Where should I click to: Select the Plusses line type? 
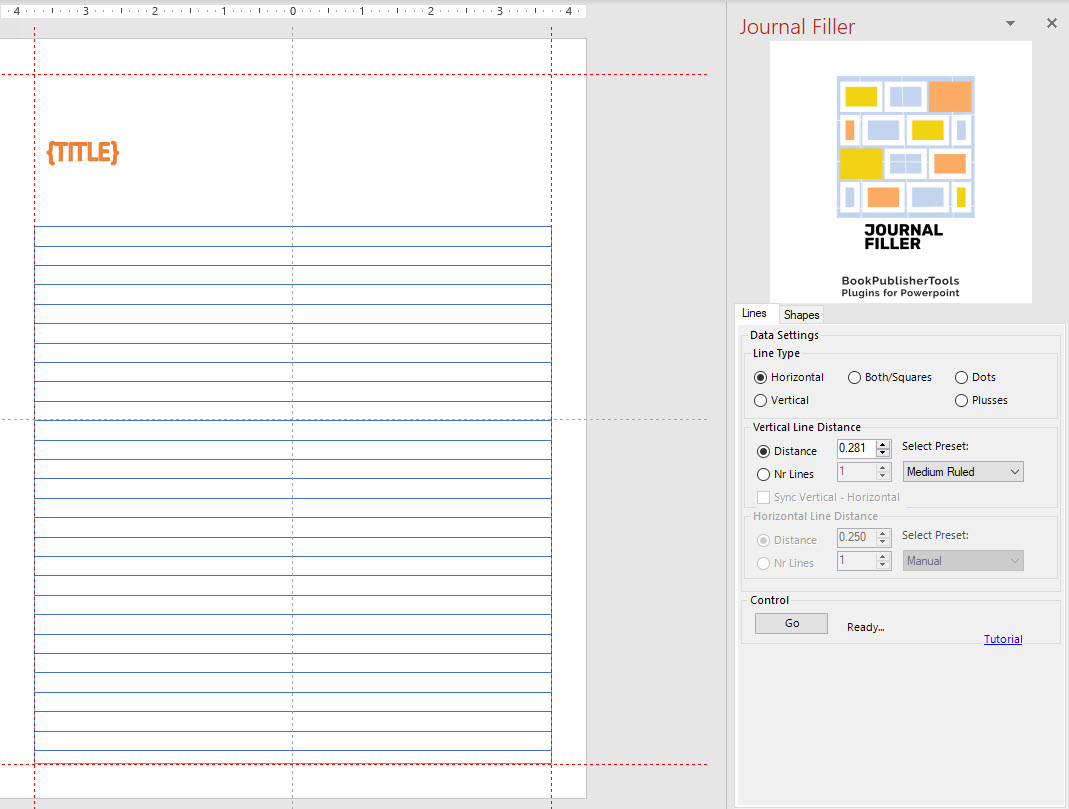click(962, 400)
